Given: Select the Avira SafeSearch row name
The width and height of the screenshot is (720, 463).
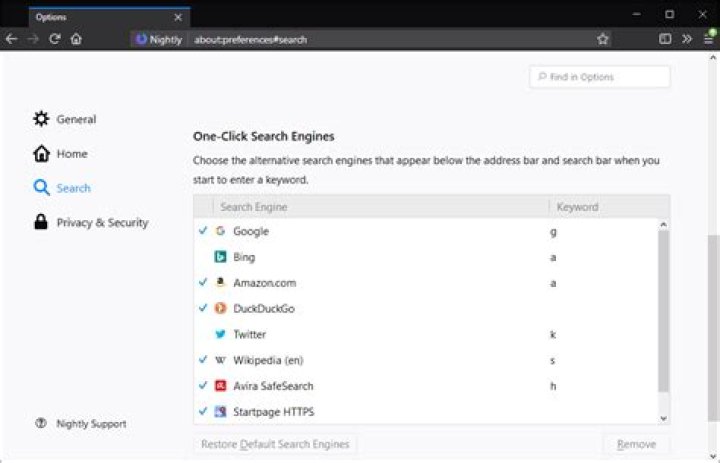Looking at the screenshot, I should tap(273, 386).
